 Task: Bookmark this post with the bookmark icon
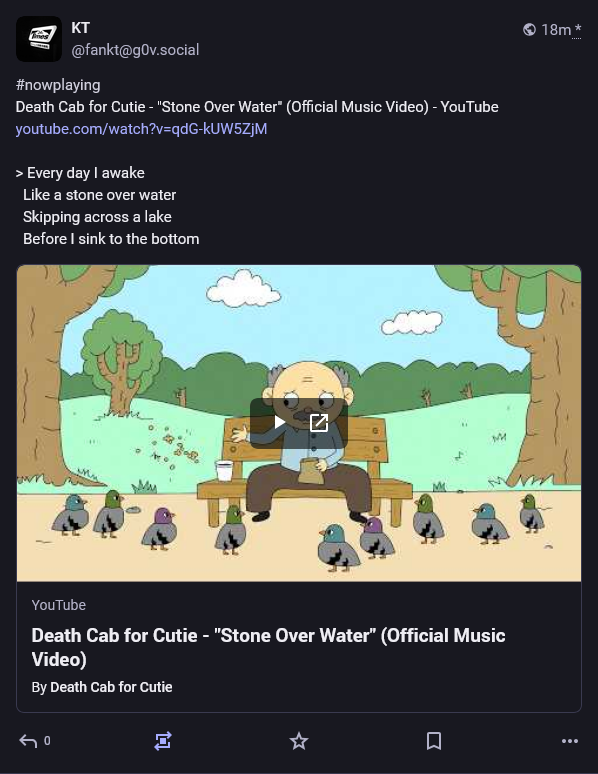434,741
